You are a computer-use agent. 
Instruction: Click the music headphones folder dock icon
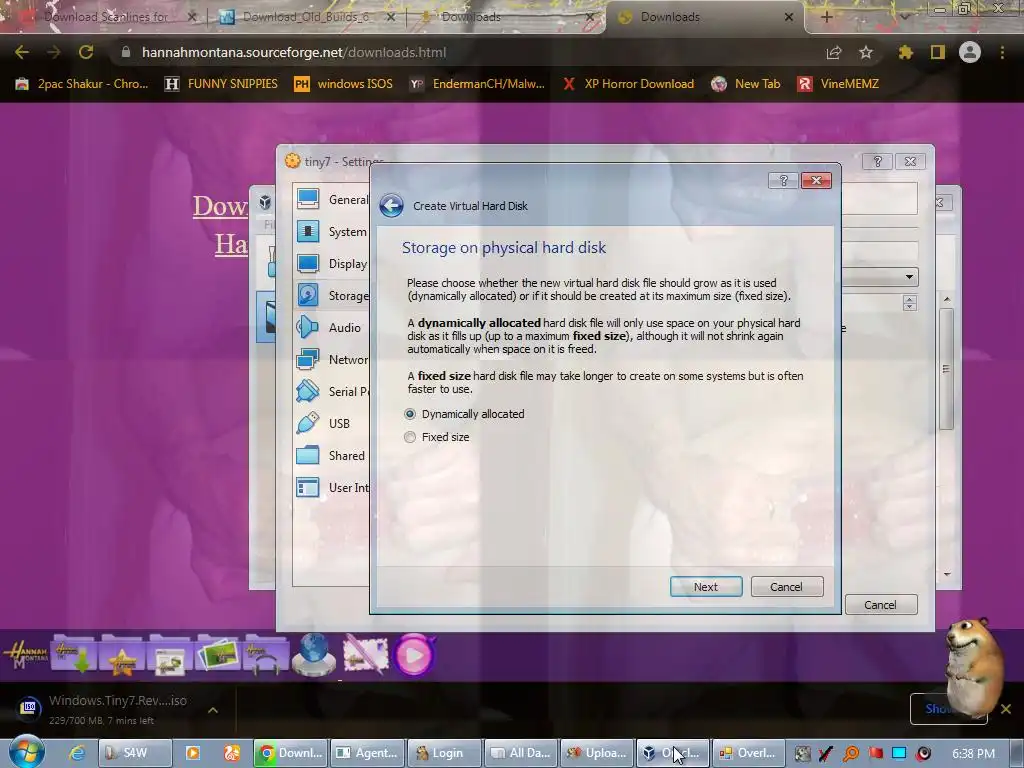click(x=266, y=654)
